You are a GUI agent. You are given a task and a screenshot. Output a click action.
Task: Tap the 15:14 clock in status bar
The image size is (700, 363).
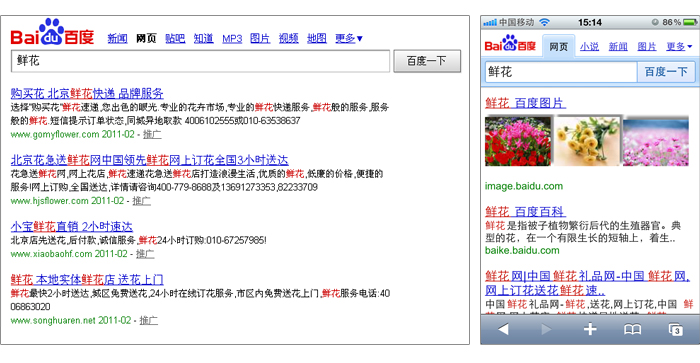click(590, 22)
